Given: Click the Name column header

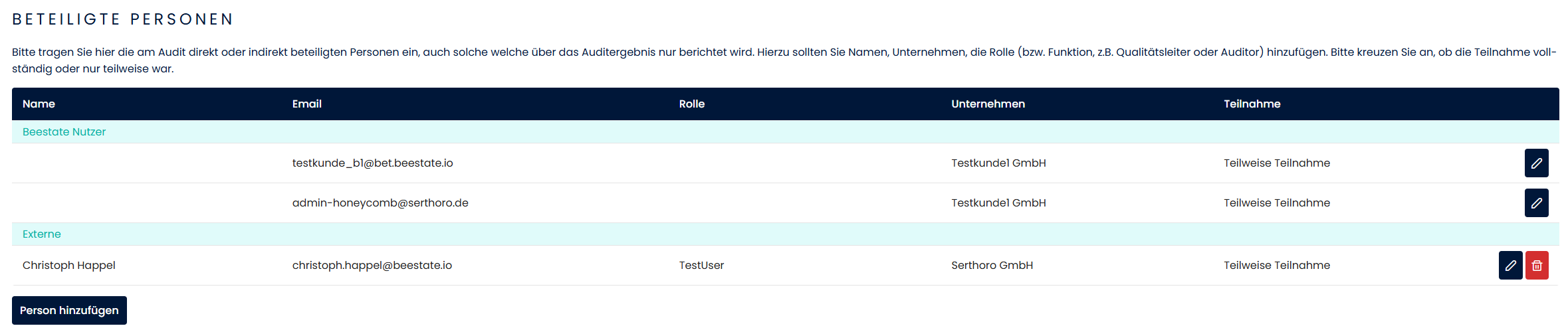Looking at the screenshot, I should (39, 104).
